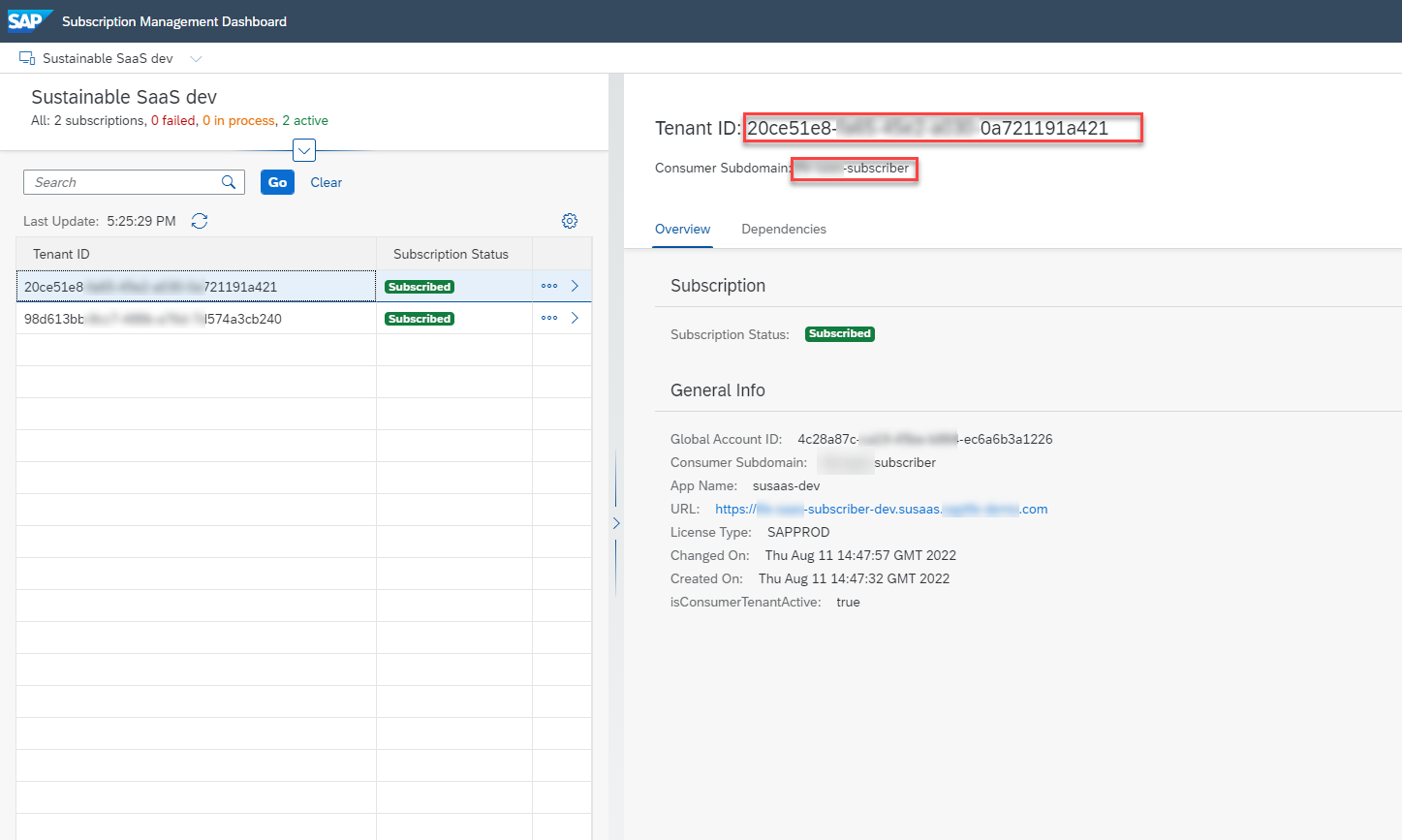Collapse the header with the chevron button
This screenshot has height=840, width=1402.
pyautogui.click(x=304, y=151)
